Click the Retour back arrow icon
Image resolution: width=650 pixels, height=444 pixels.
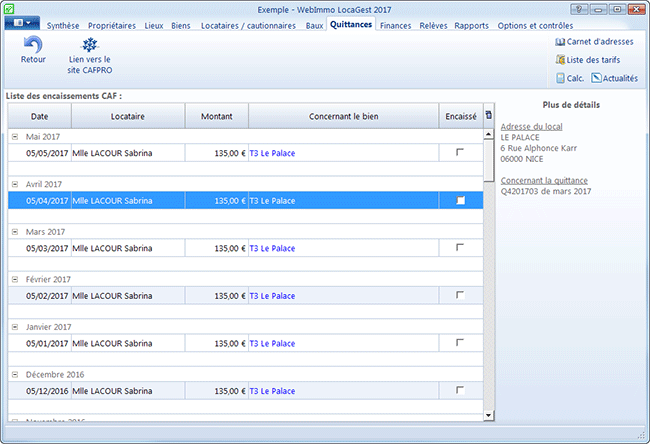(32, 45)
